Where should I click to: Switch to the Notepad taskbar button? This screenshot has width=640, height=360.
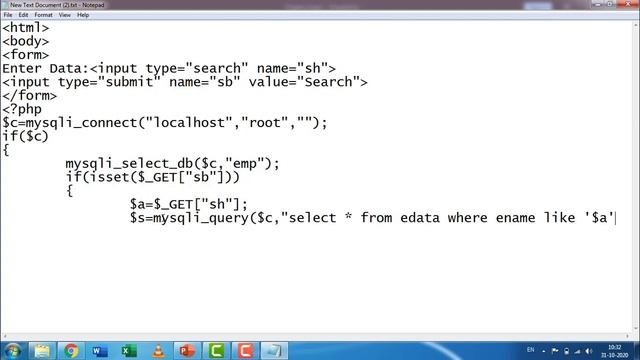pyautogui.click(x=274, y=351)
